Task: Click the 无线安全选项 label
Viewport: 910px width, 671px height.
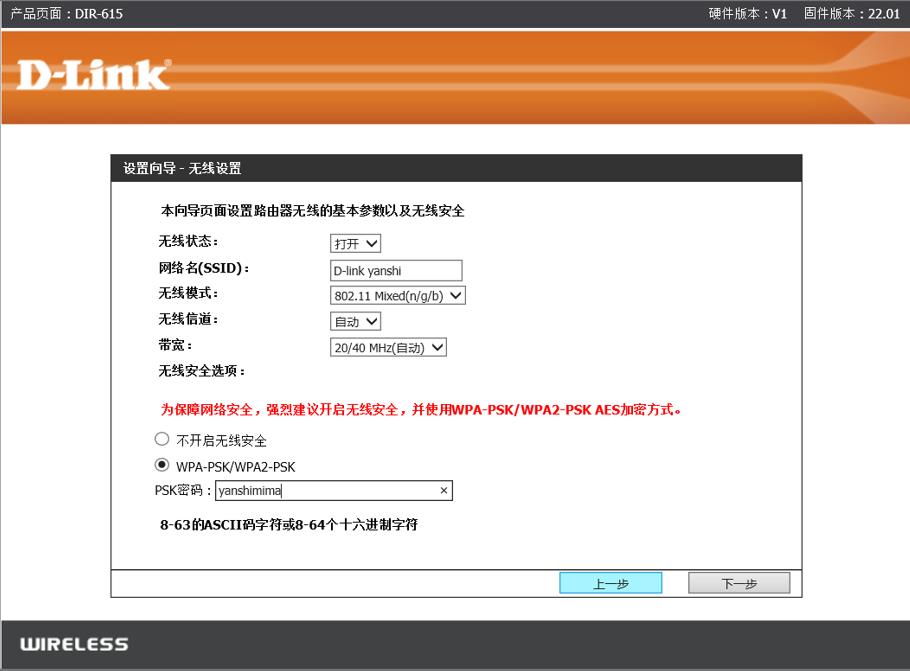Action: tap(201, 371)
